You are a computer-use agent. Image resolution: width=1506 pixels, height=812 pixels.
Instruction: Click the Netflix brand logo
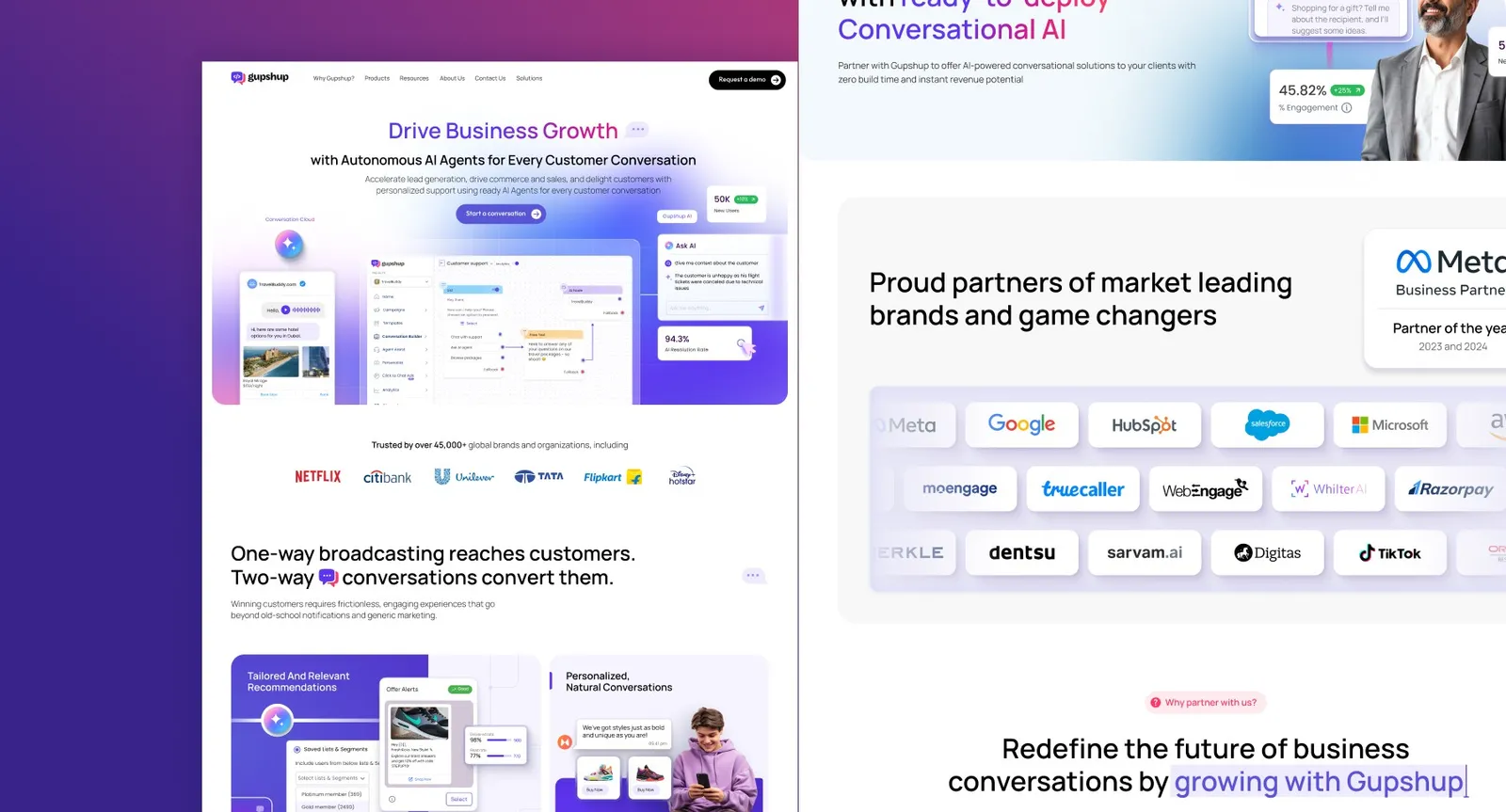pos(318,477)
